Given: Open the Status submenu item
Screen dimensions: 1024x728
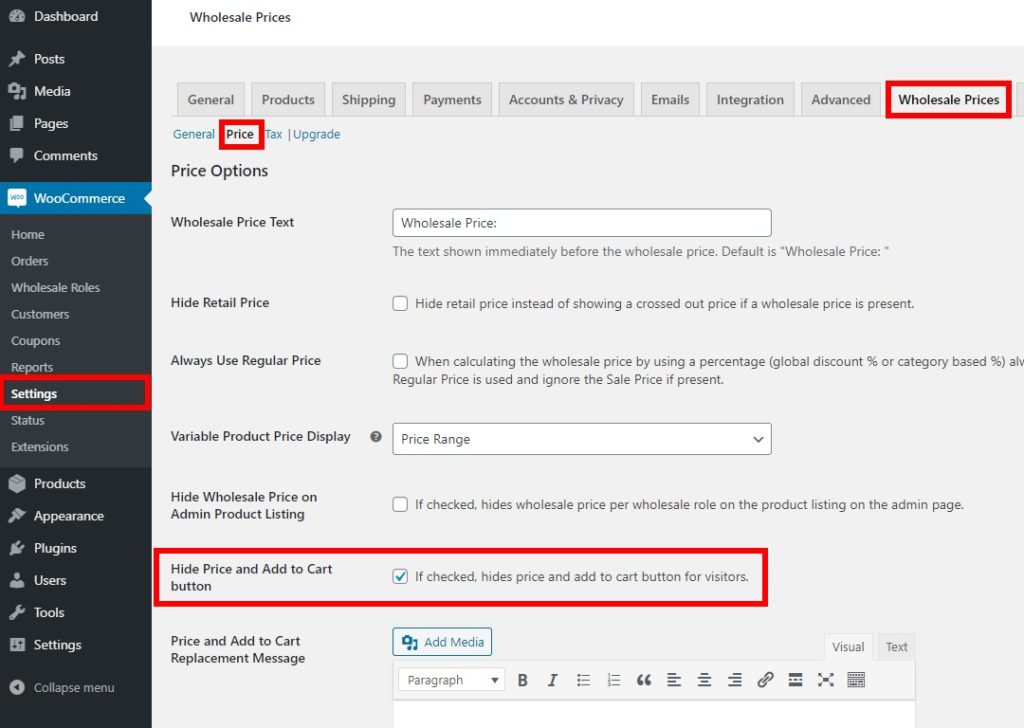Looking at the screenshot, I should coord(27,420).
